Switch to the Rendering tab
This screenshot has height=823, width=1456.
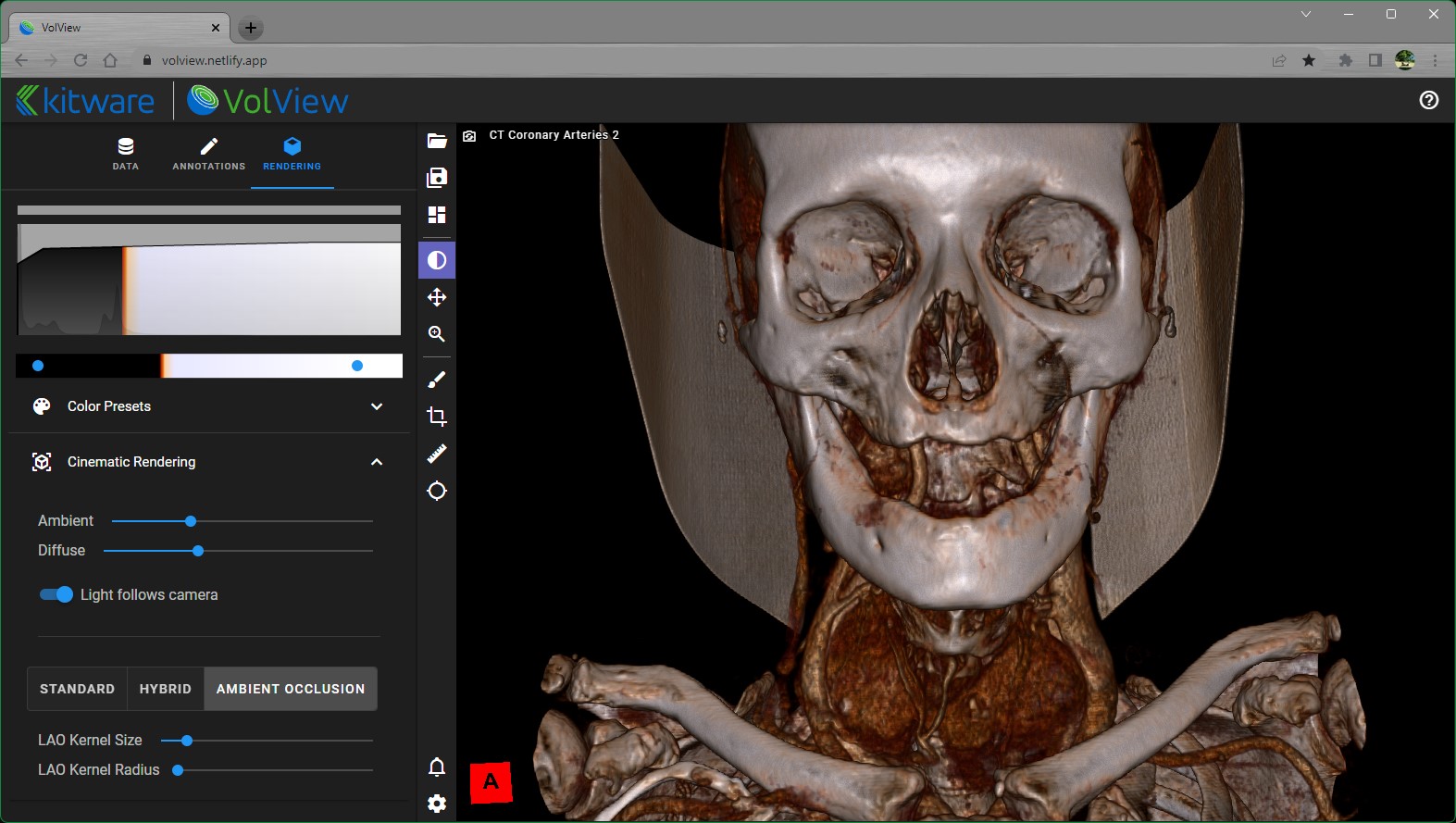pos(292,155)
